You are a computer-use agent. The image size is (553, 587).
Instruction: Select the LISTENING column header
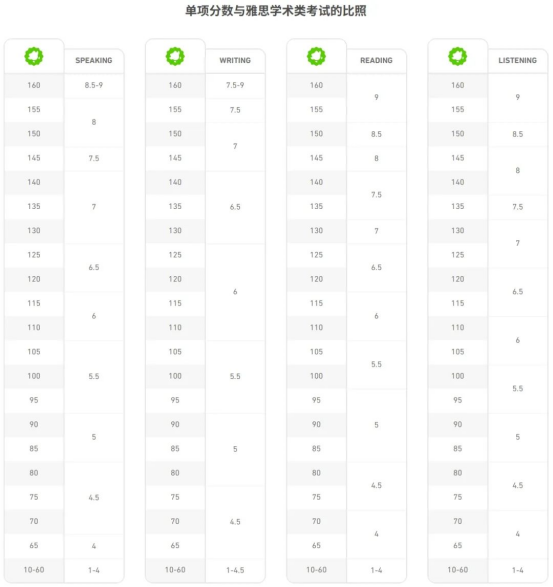(x=517, y=60)
